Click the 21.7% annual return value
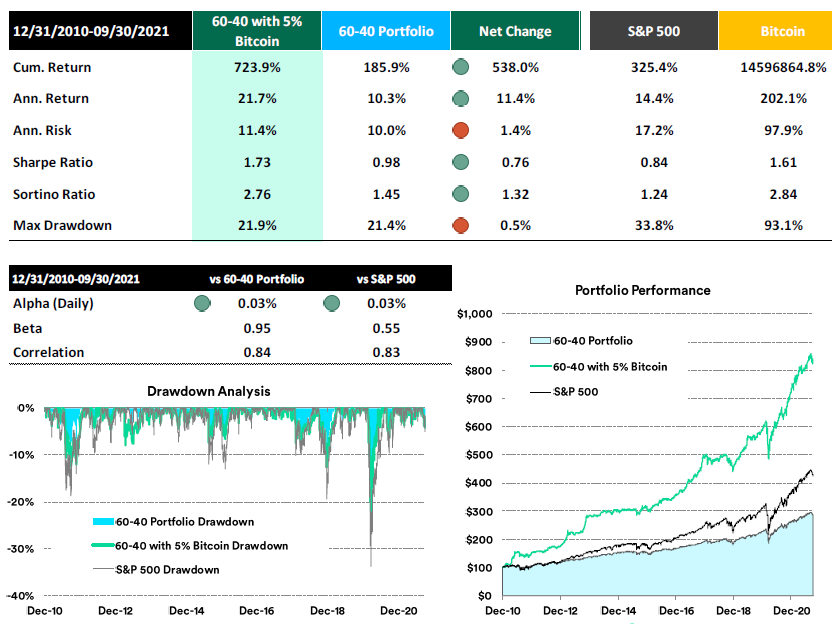Image resolution: width=832 pixels, height=624 pixels. (x=257, y=99)
